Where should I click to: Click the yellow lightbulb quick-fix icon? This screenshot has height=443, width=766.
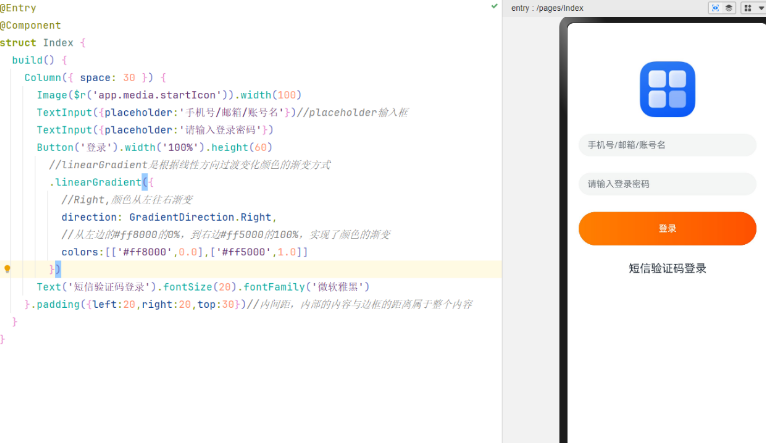[7, 269]
